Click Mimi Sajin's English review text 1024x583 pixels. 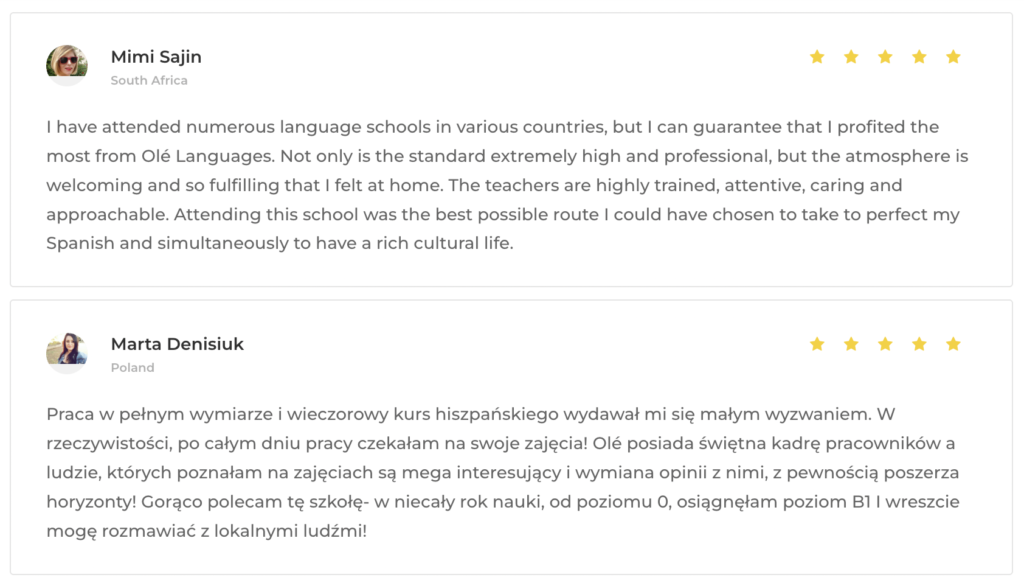click(x=507, y=185)
